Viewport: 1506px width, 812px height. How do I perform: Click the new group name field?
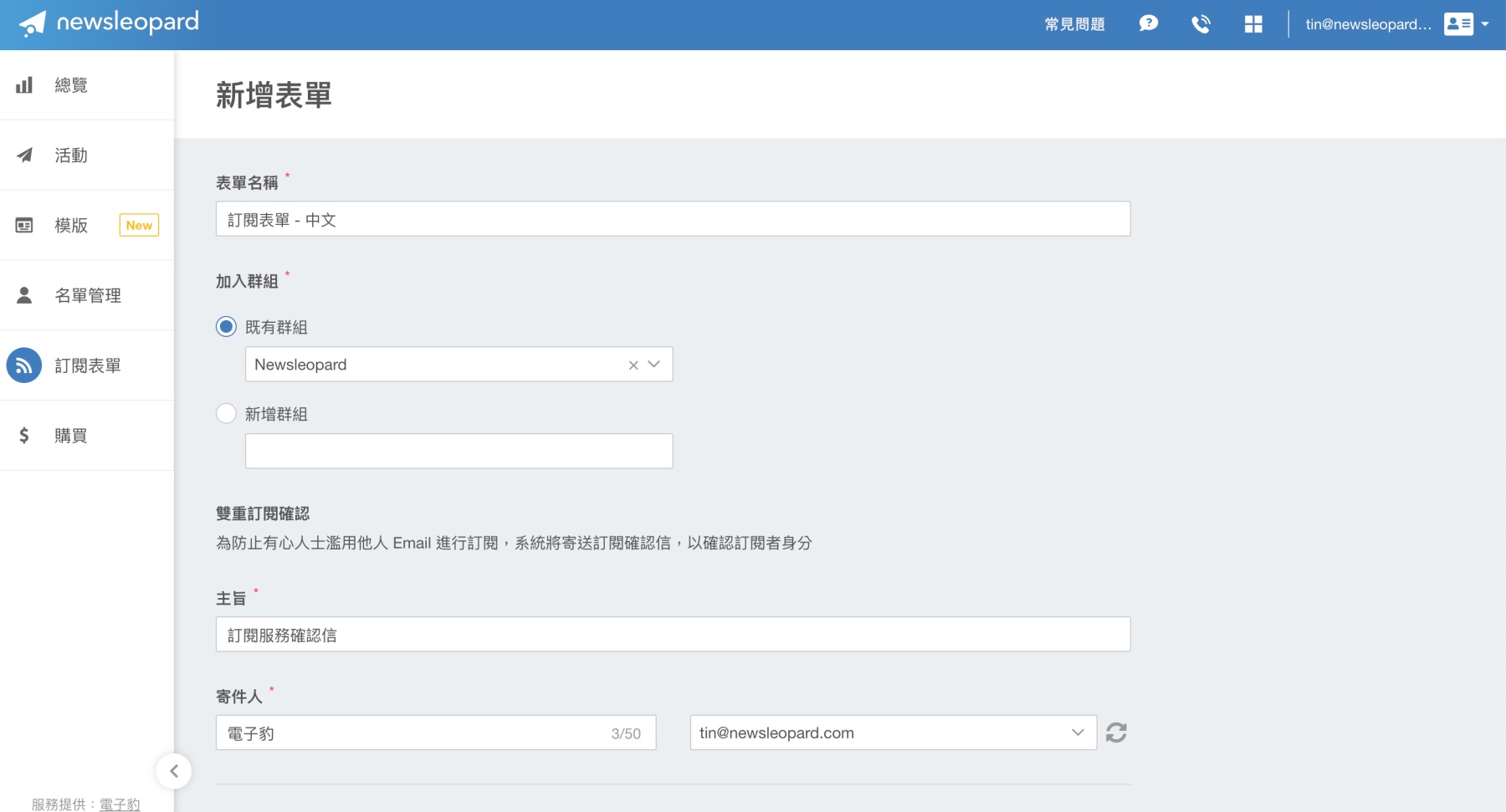click(458, 451)
